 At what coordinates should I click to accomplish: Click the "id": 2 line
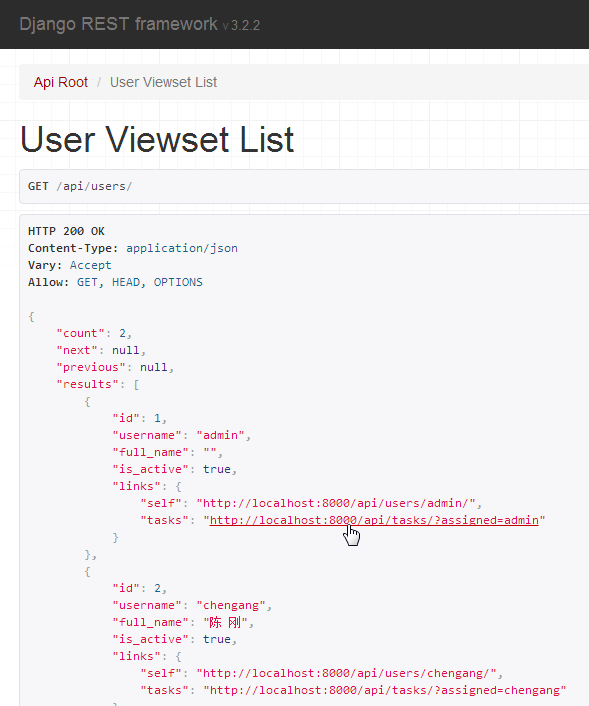pyautogui.click(x=140, y=588)
